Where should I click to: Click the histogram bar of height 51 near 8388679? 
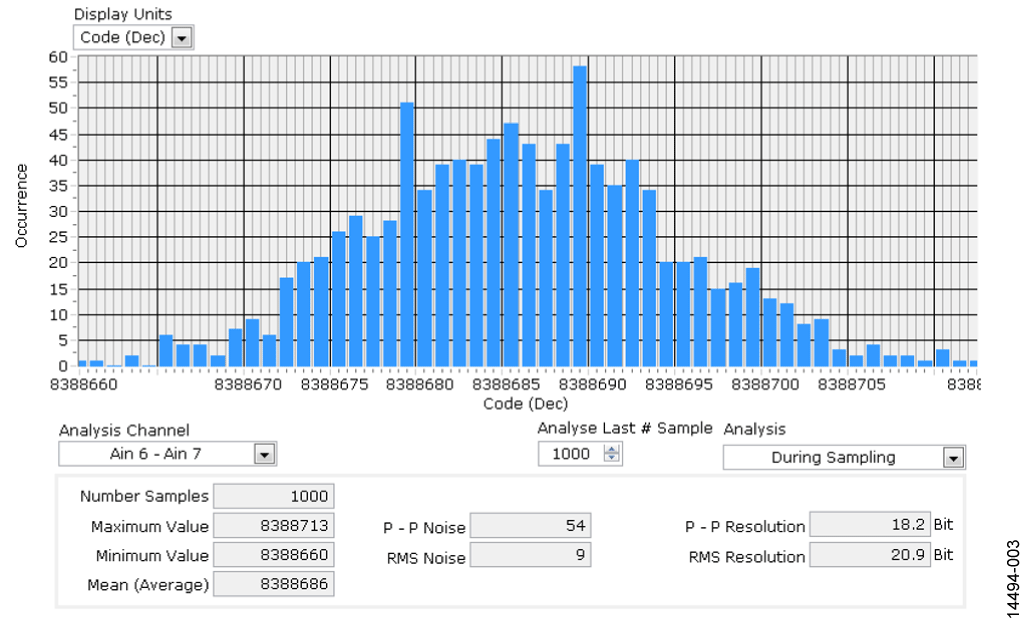(407, 234)
